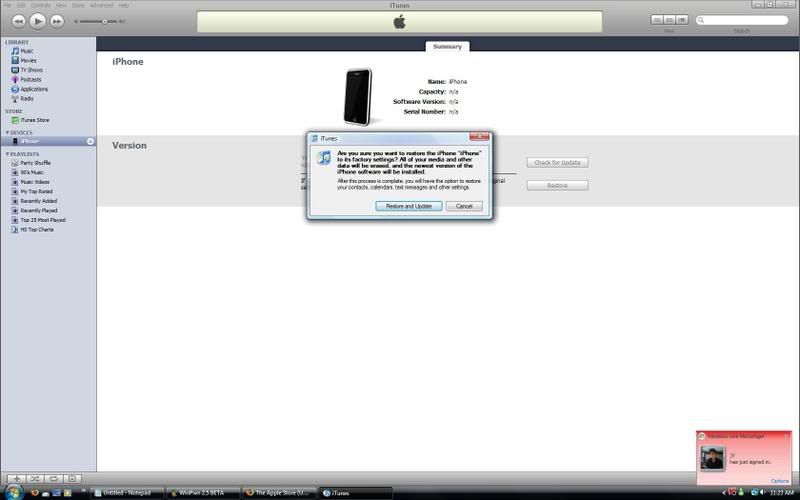Viewport: 800px width, 500px height.
Task: Cancel the restore dialog
Action: pos(464,206)
